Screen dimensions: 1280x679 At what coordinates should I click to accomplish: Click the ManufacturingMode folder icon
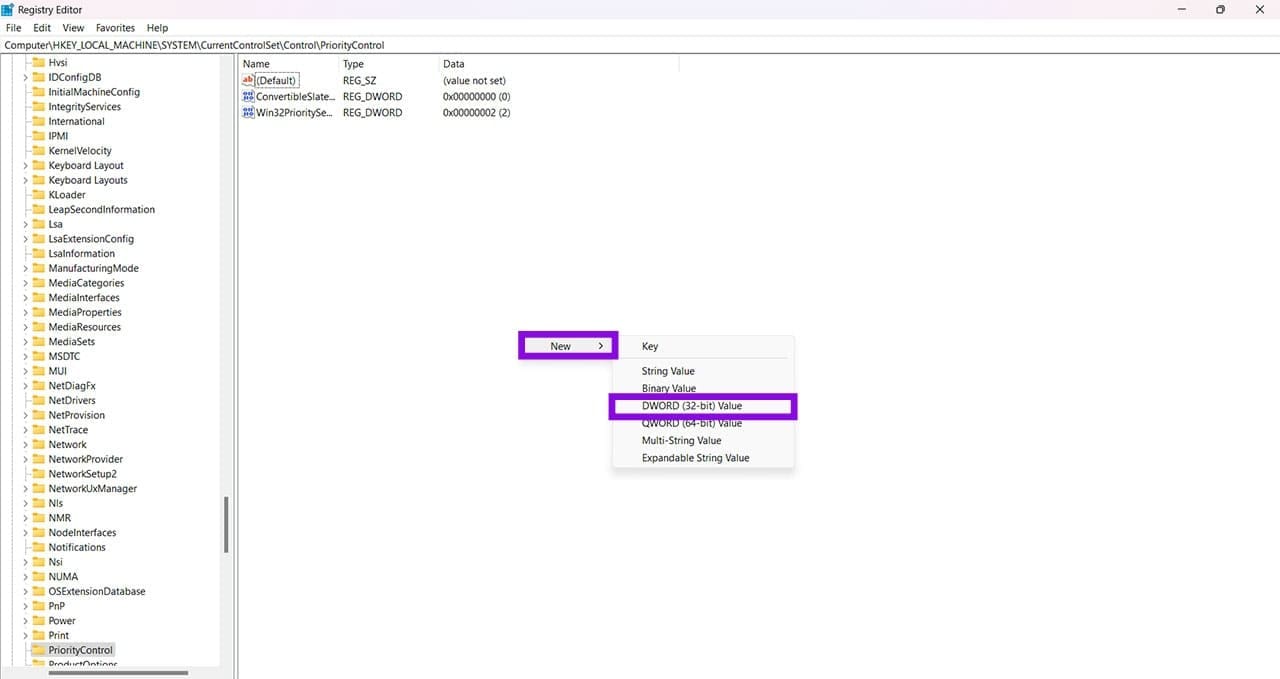click(39, 268)
